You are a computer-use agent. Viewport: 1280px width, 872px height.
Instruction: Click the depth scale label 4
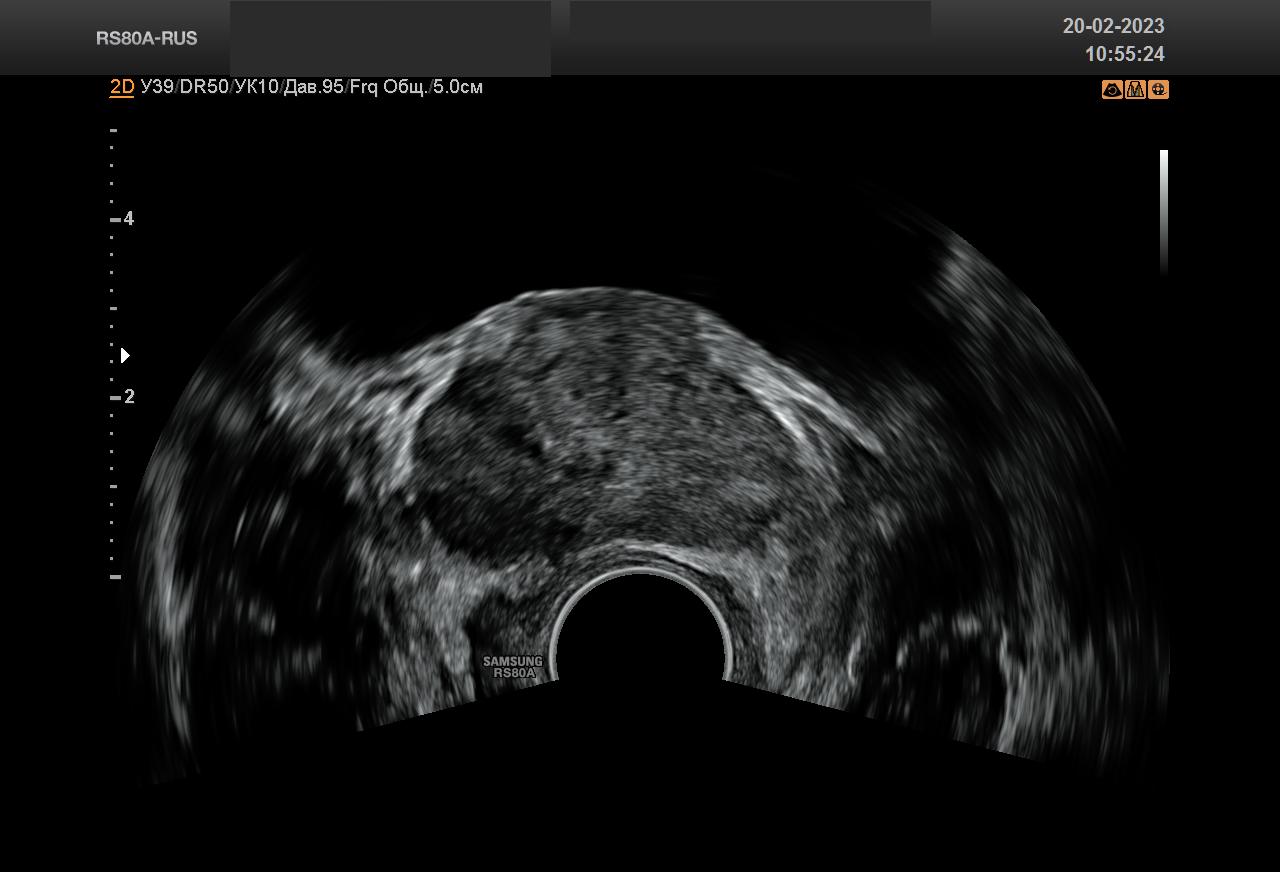[x=129, y=219]
